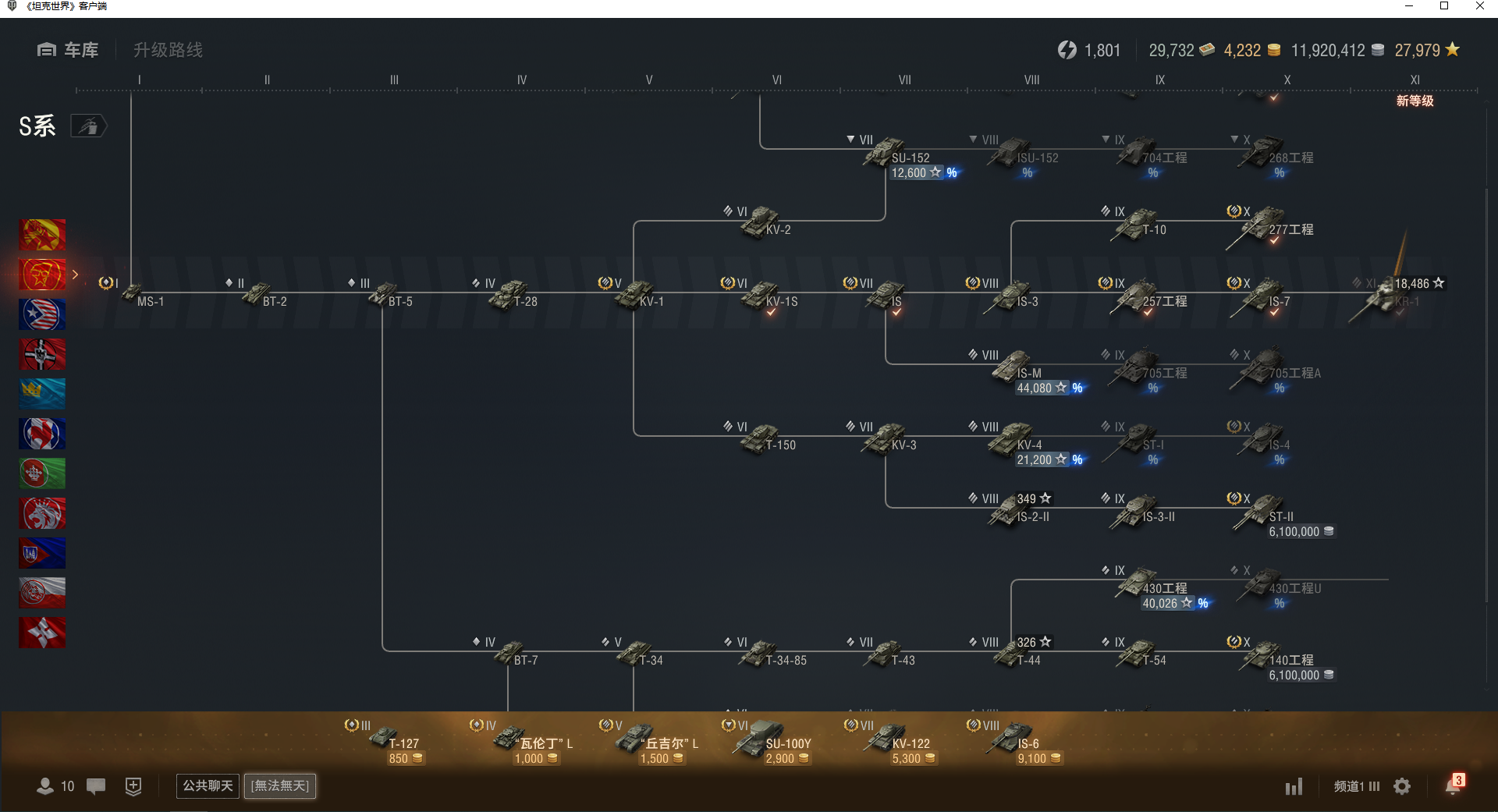Open the settings gear icon
The image size is (1498, 812).
[x=1402, y=786]
